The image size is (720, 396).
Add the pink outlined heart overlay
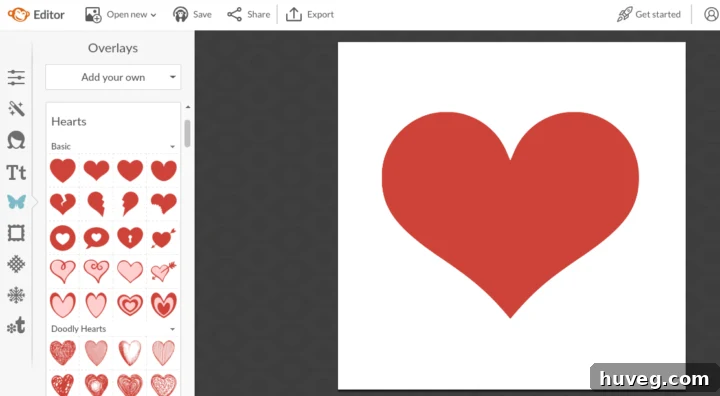tap(62, 271)
